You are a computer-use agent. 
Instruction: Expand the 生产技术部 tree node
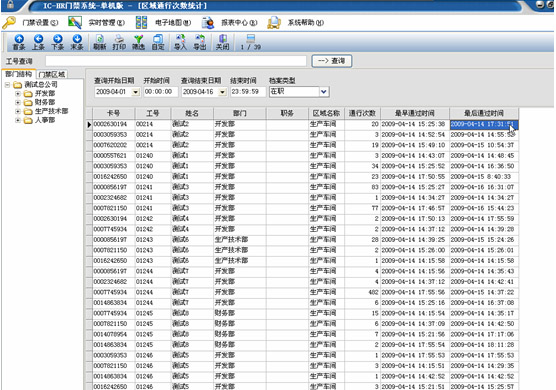pyautogui.click(x=18, y=111)
